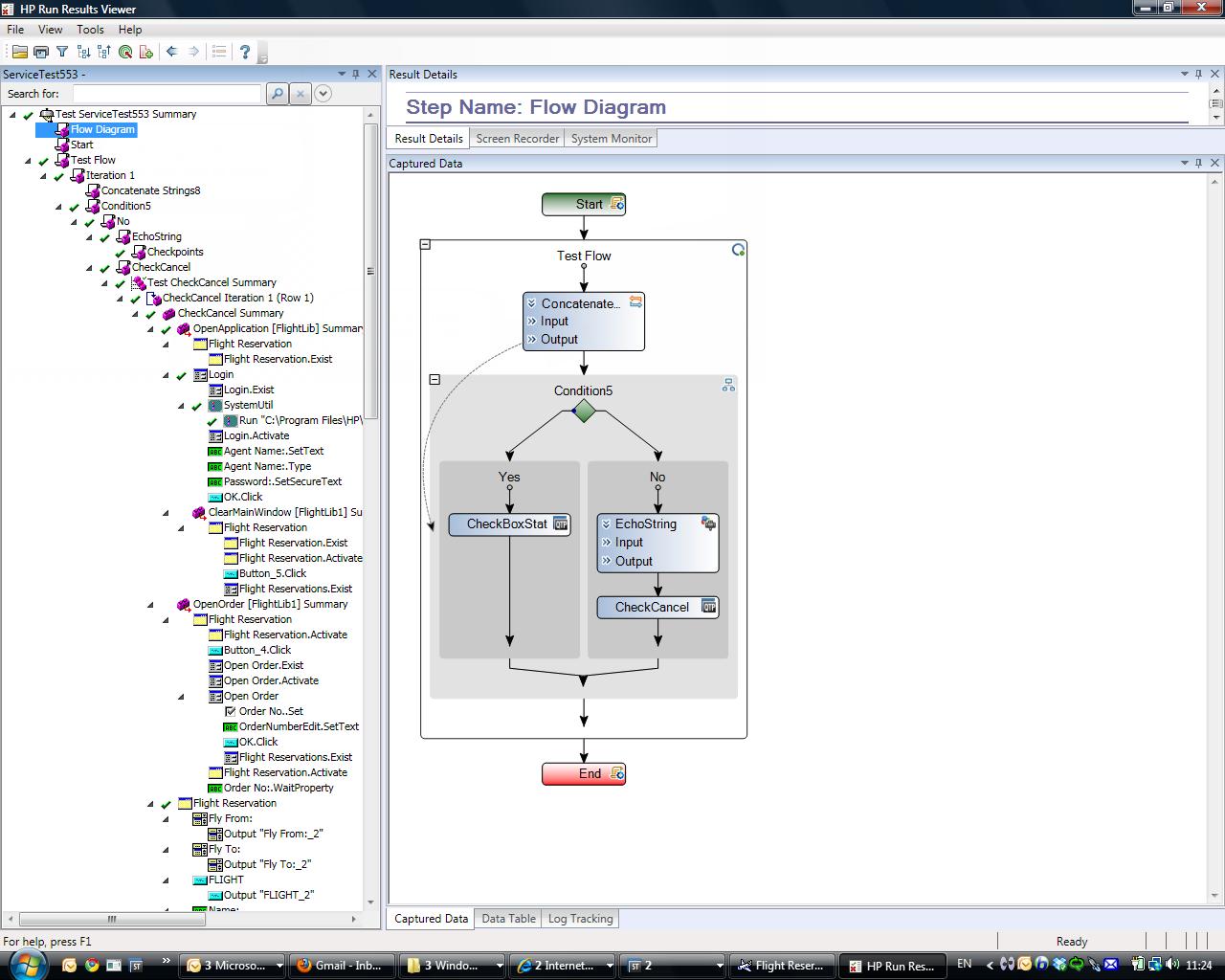
Task: Toggle auto-hide pin on Captured Data panel
Action: (1199, 163)
